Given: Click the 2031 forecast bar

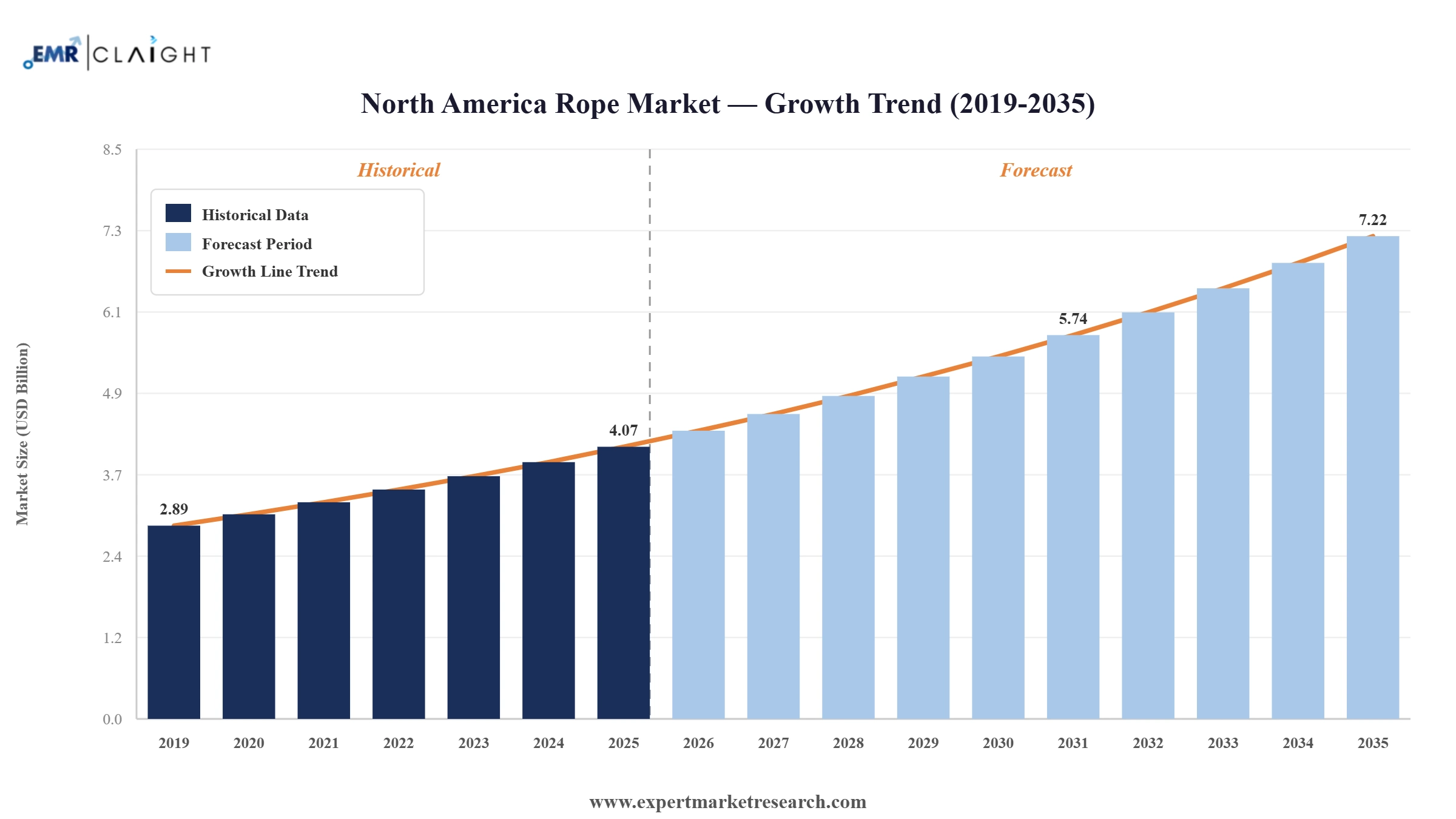Looking at the screenshot, I should click(x=1073, y=527).
